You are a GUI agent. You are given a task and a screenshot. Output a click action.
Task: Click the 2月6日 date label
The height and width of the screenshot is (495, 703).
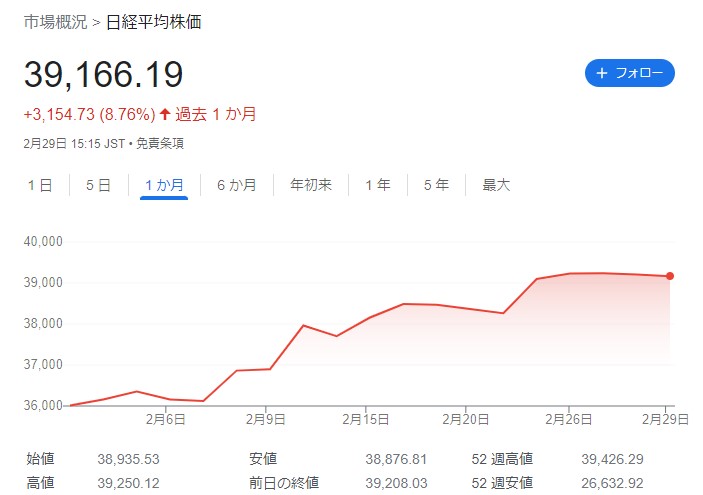tap(165, 419)
